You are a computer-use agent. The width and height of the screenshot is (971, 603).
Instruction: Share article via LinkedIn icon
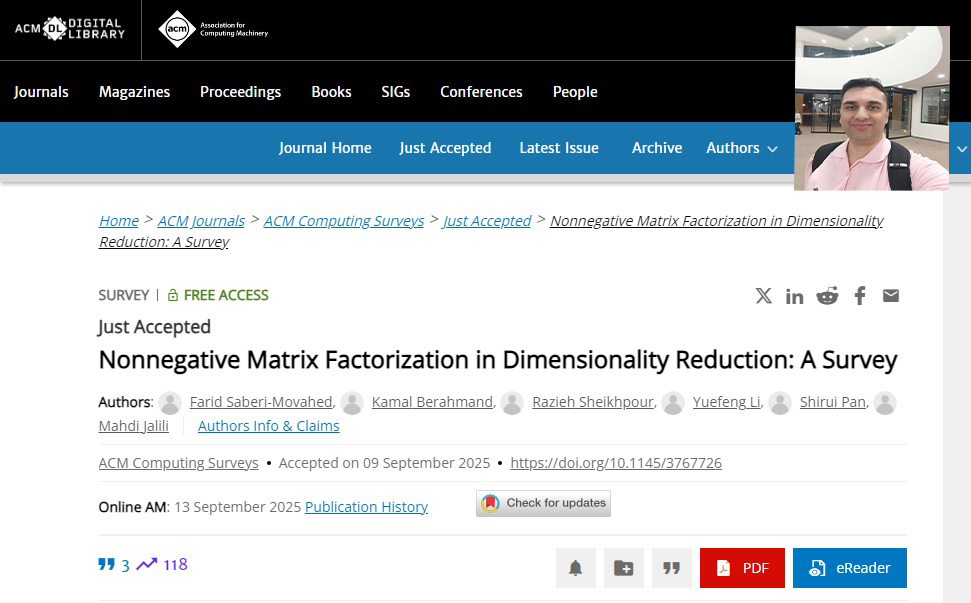pyautogui.click(x=795, y=296)
